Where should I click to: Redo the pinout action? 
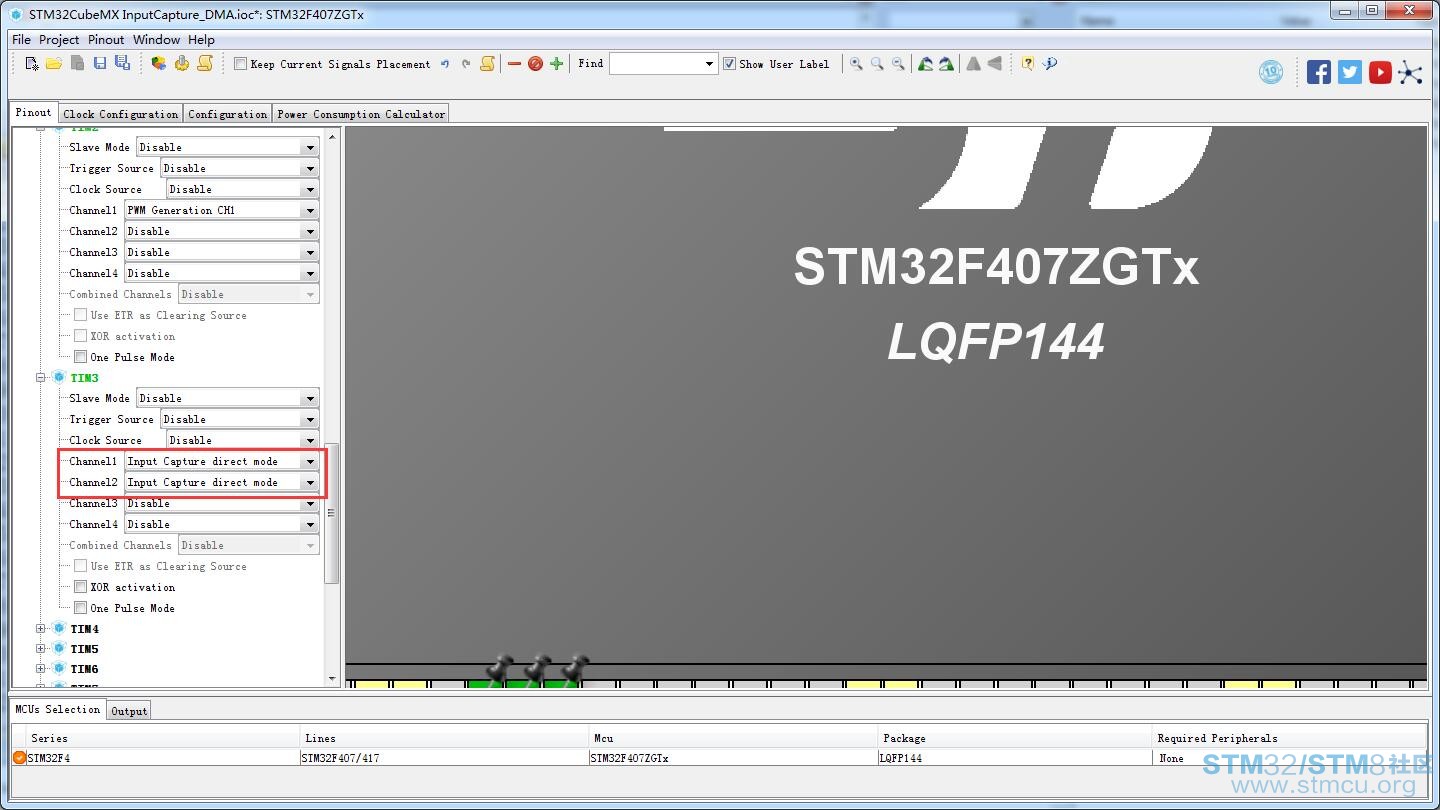click(x=466, y=64)
